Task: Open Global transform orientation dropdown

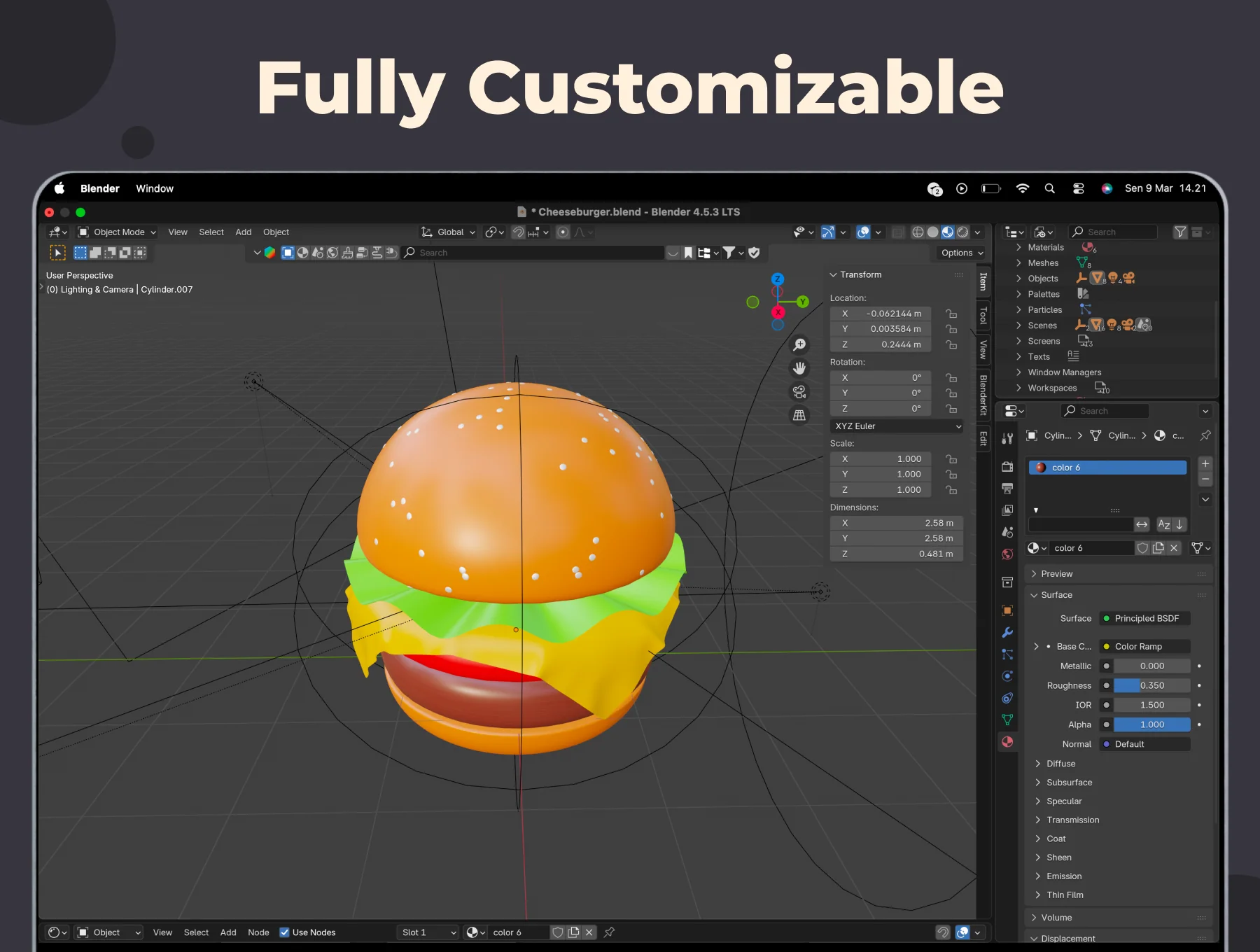Action: (x=449, y=232)
